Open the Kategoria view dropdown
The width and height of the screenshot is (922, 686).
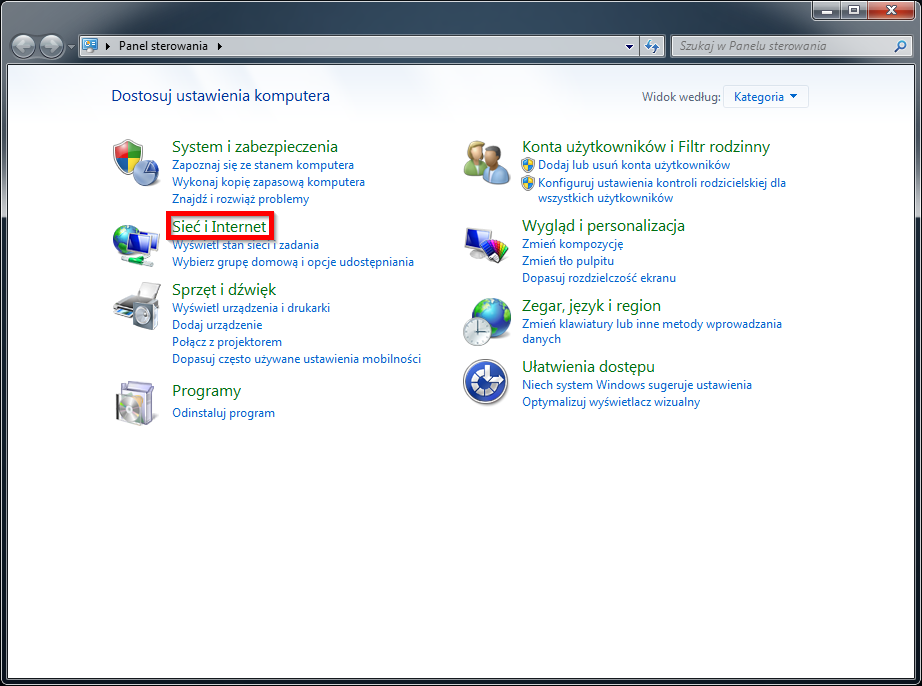766,96
